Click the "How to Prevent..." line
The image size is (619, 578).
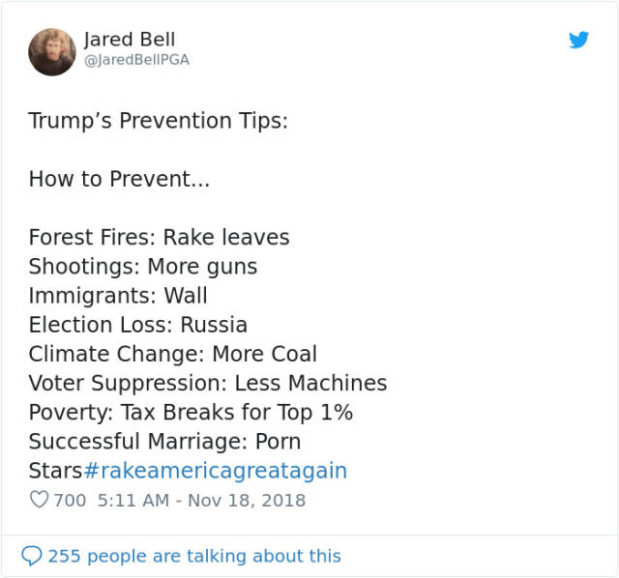(119, 180)
